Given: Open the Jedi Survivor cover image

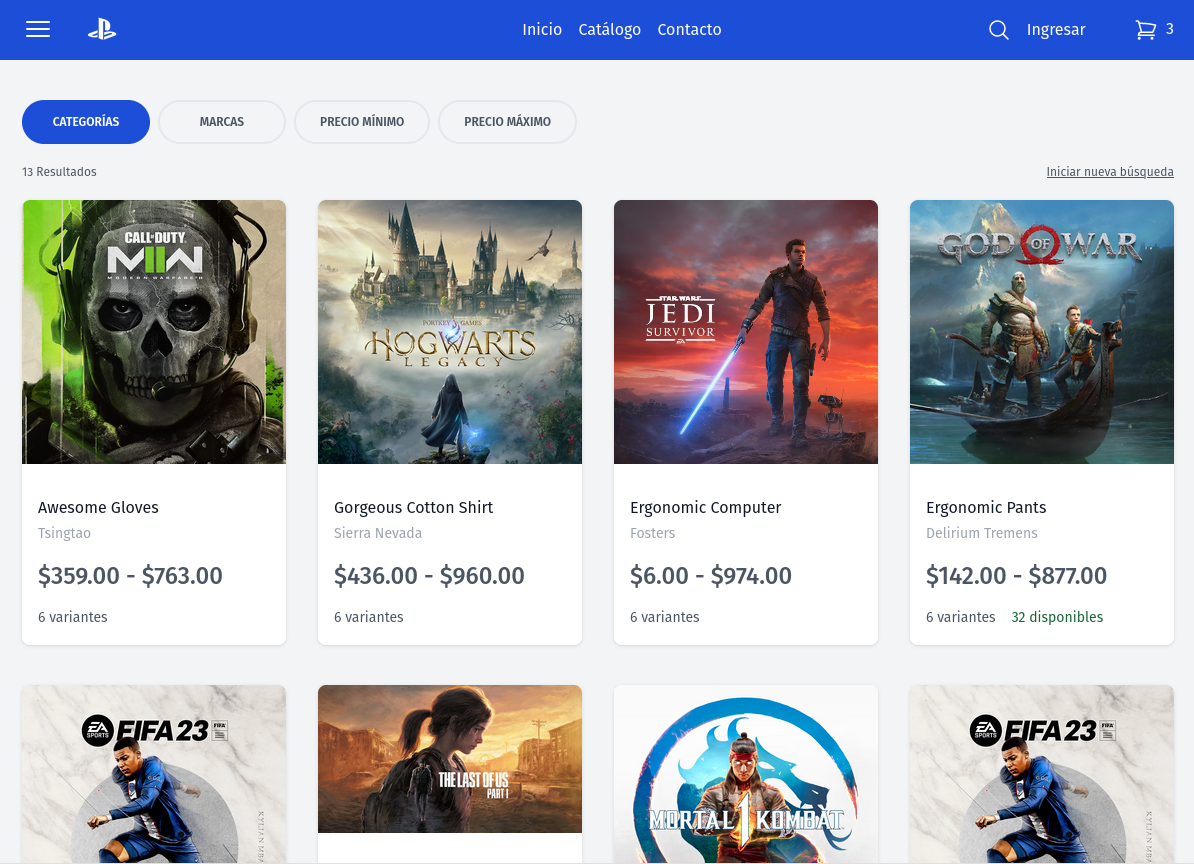Looking at the screenshot, I should (746, 332).
